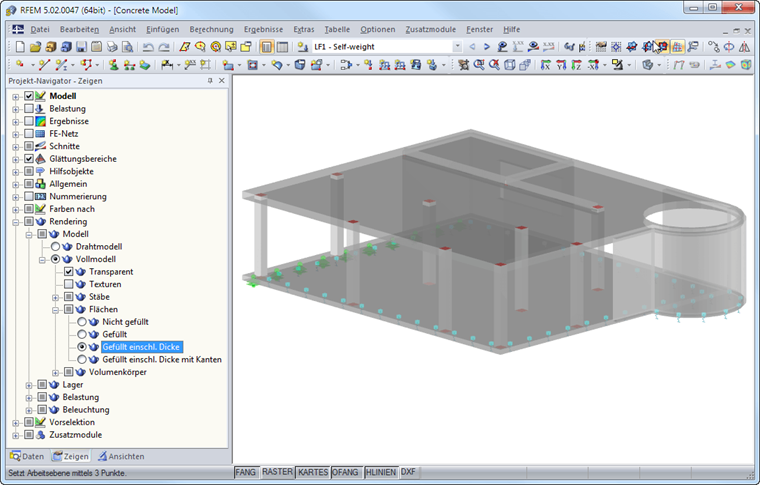Uncheck the Transparent checkbox
The width and height of the screenshot is (760, 485).
pyautogui.click(x=68, y=272)
